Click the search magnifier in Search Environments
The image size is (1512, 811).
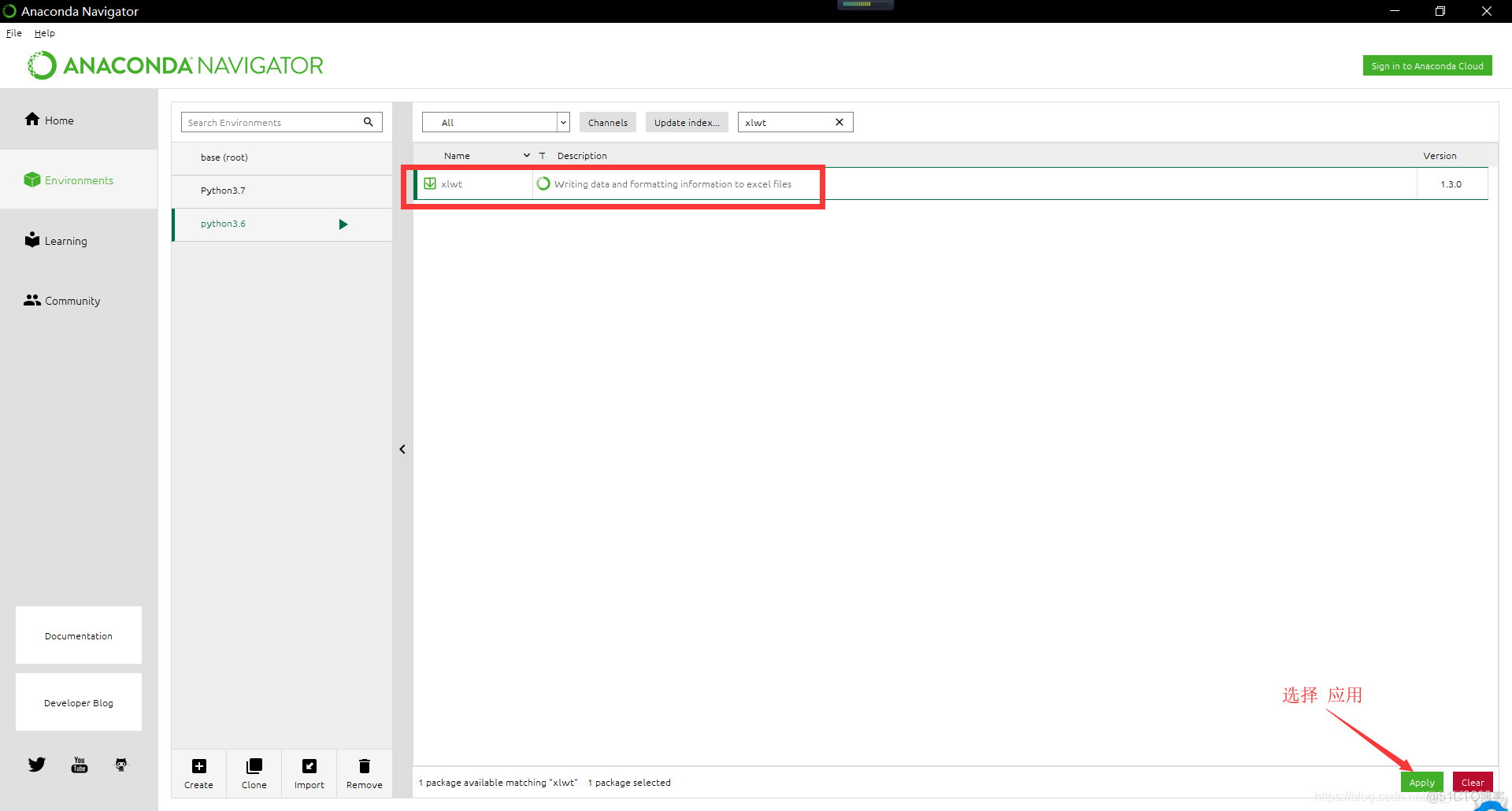368,122
